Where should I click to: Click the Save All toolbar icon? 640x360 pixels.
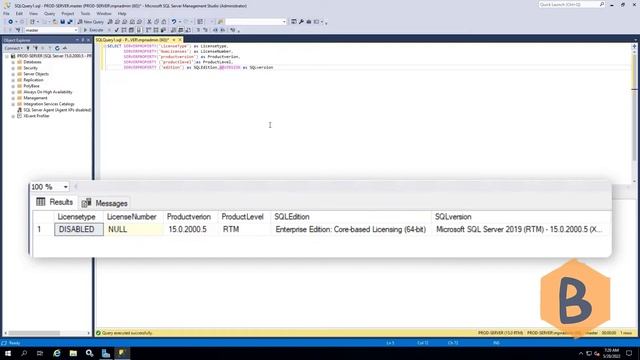coord(70,22)
